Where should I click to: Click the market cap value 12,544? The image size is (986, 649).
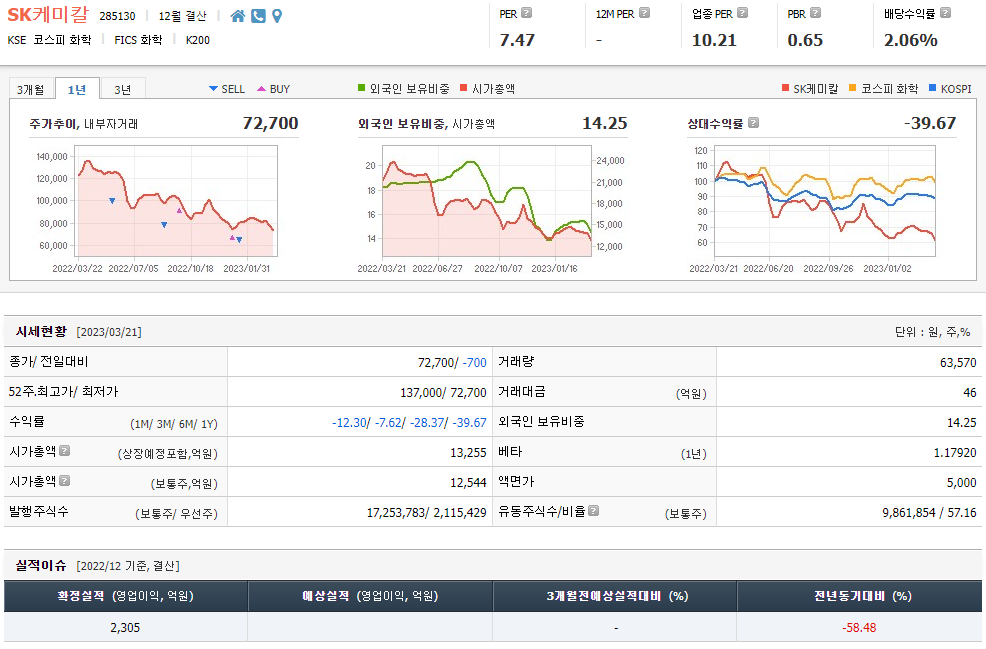tap(468, 482)
